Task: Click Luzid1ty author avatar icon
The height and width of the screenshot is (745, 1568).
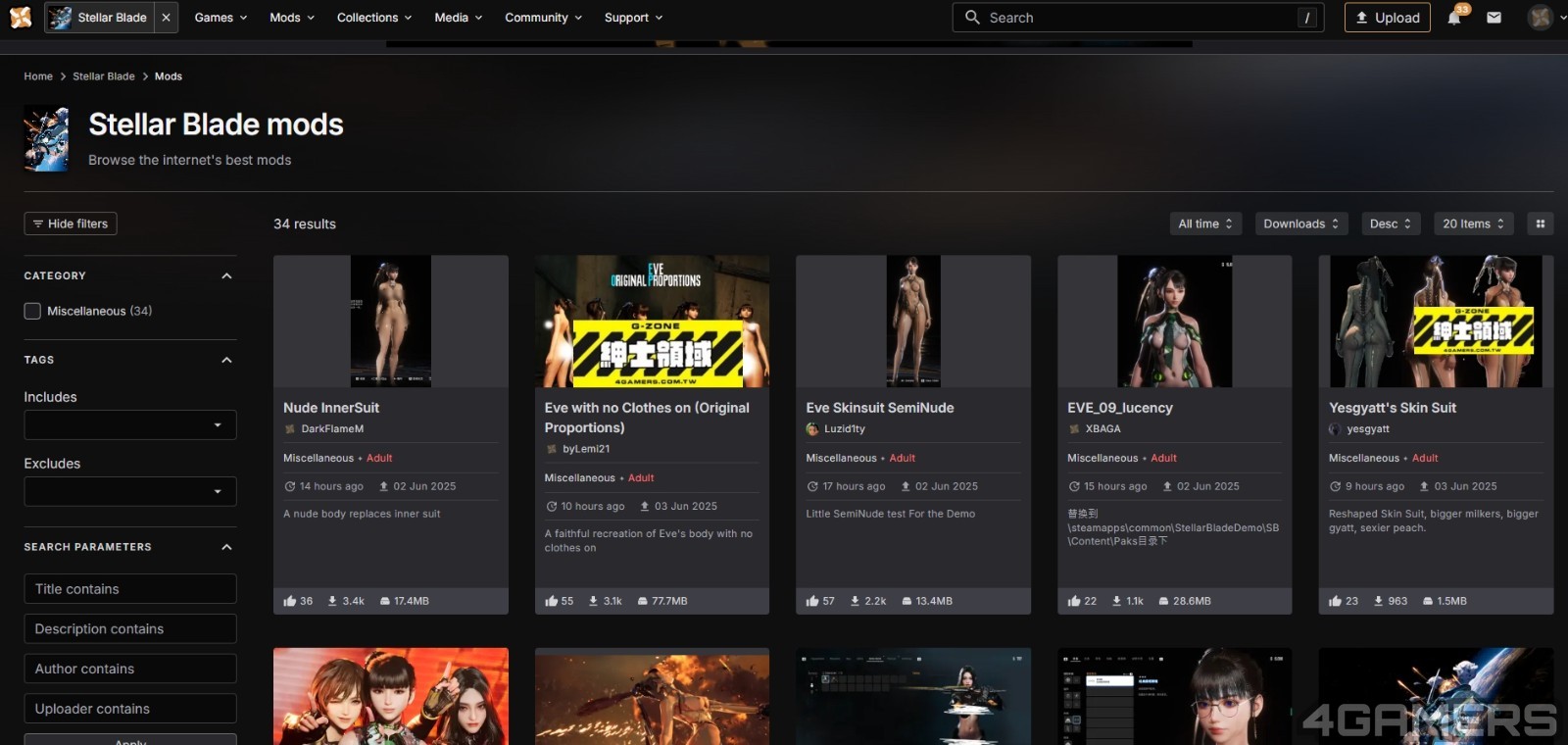Action: pos(812,428)
